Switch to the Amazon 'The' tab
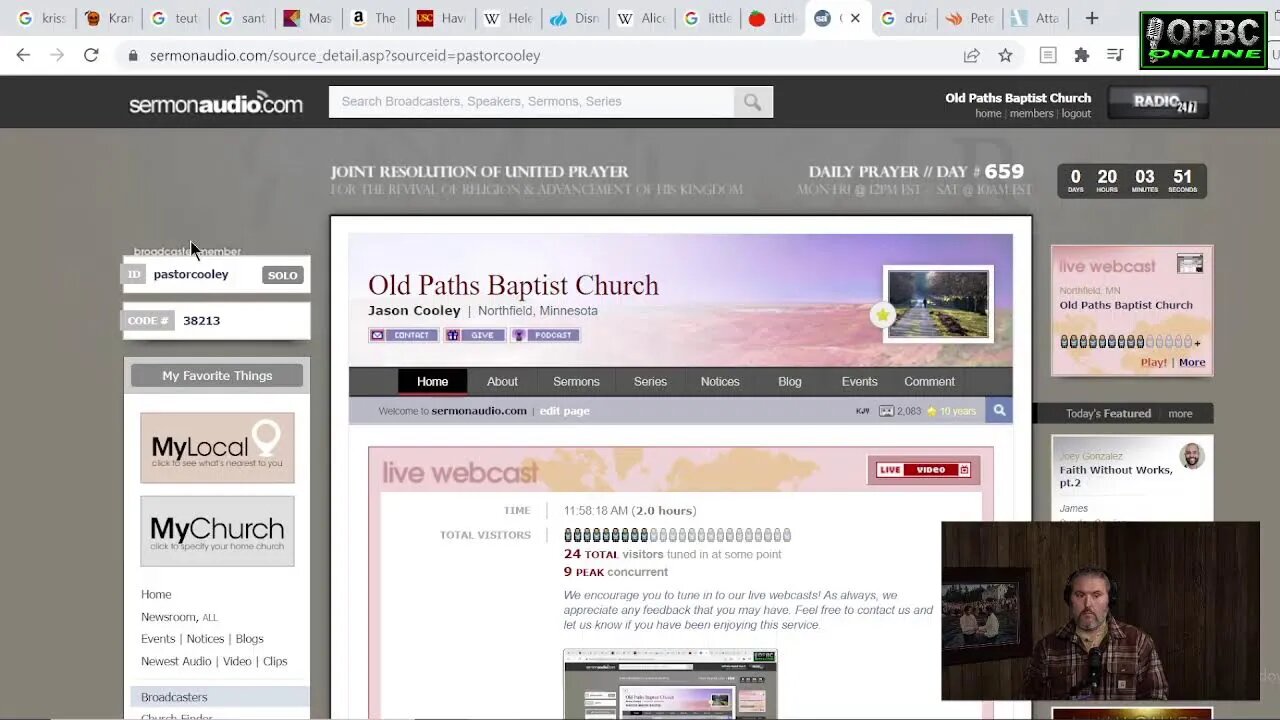 (374, 18)
